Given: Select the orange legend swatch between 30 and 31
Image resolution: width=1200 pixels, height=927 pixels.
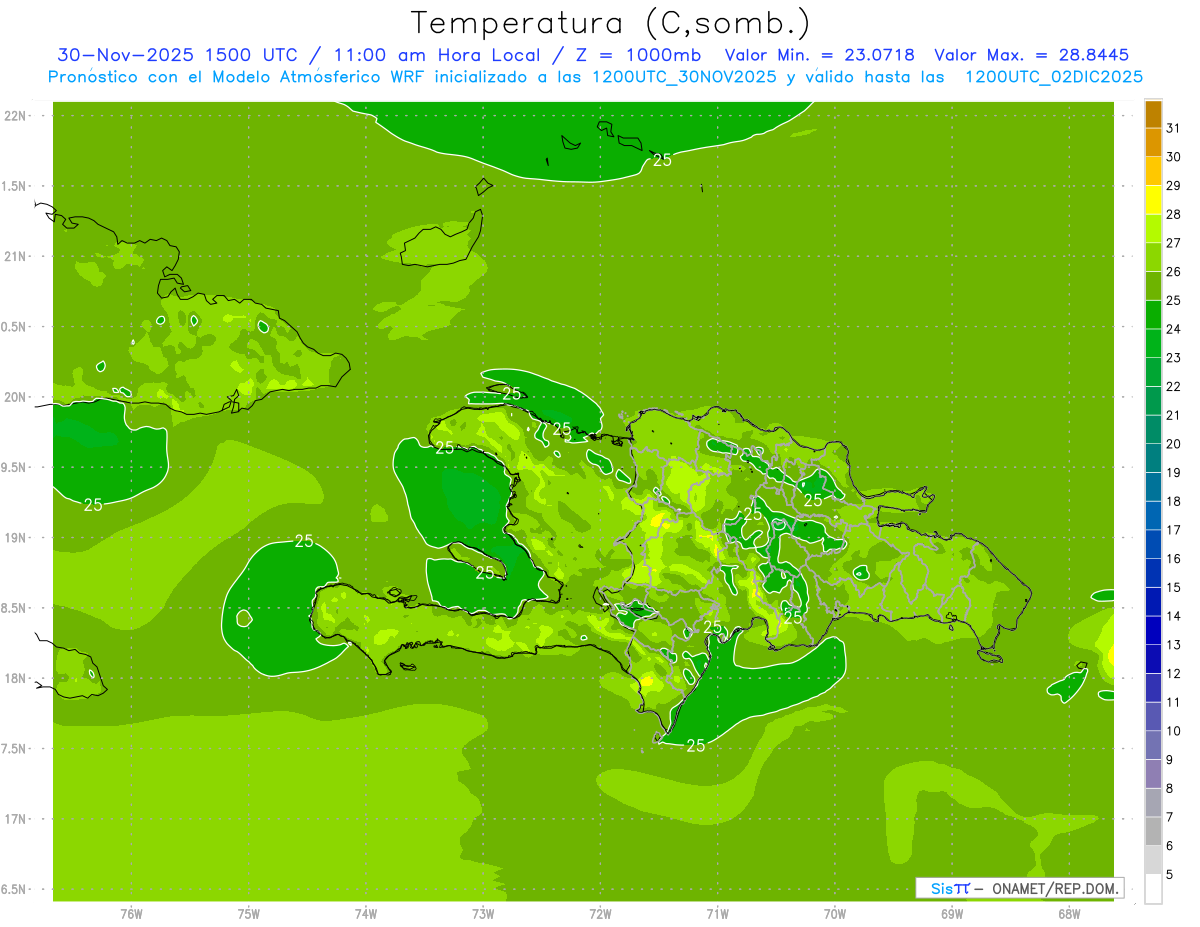Looking at the screenshot, I should coord(1153,143).
